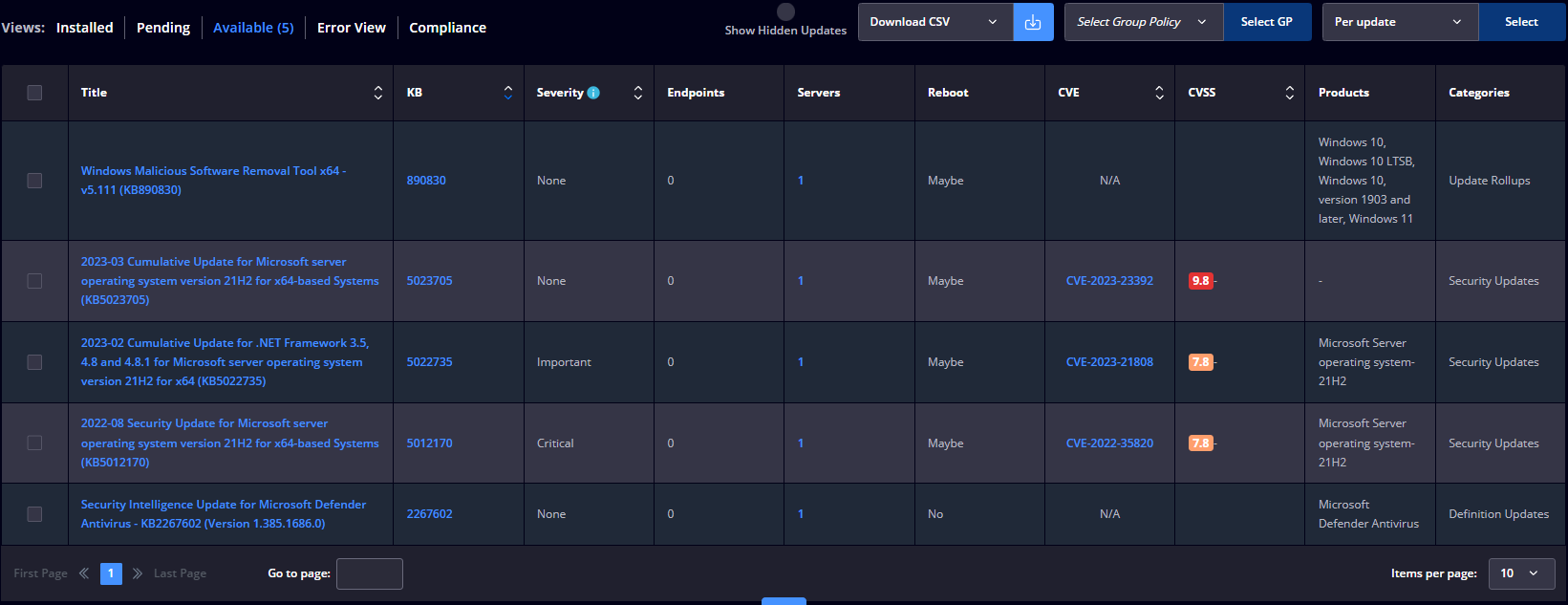
Task: Open CVE-2023-23392 link
Action: tap(1109, 281)
